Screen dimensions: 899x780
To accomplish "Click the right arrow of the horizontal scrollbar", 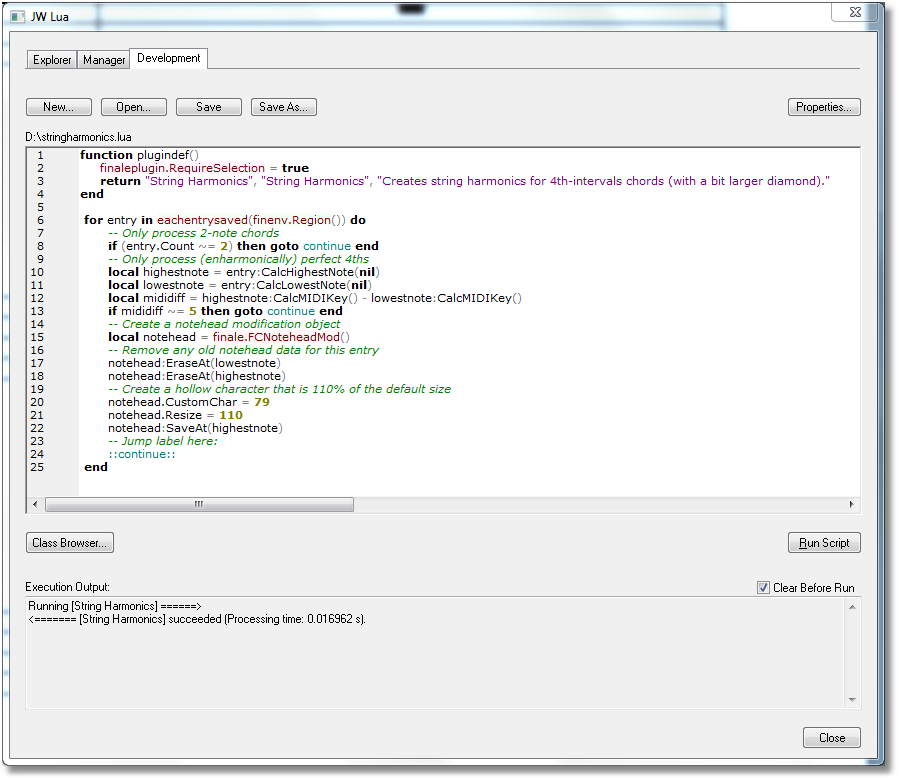I will coord(850,505).
